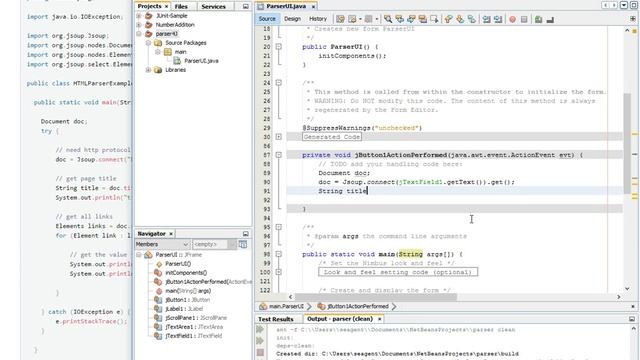The image size is (640, 360).
Task: Open the <empty> combo box in Navigator
Action: [214, 244]
